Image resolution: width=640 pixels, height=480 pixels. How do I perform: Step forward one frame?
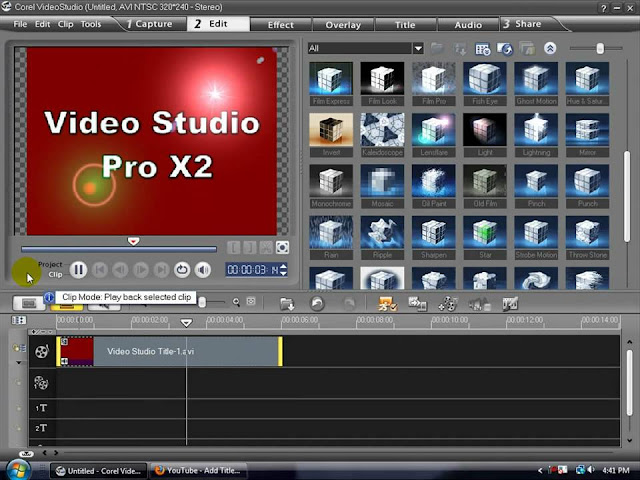tap(141, 270)
